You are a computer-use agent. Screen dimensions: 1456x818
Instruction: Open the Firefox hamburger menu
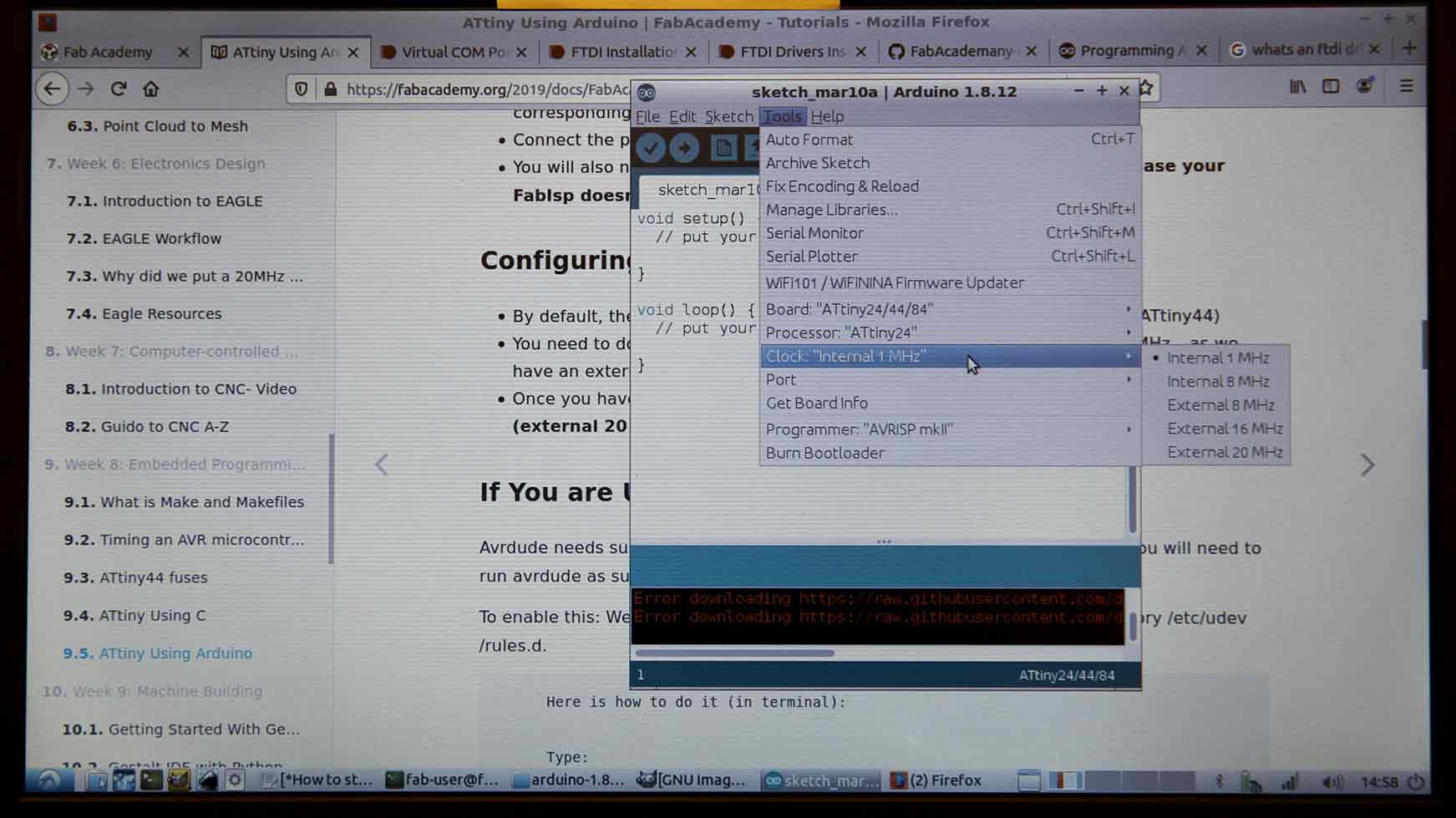(x=1407, y=86)
